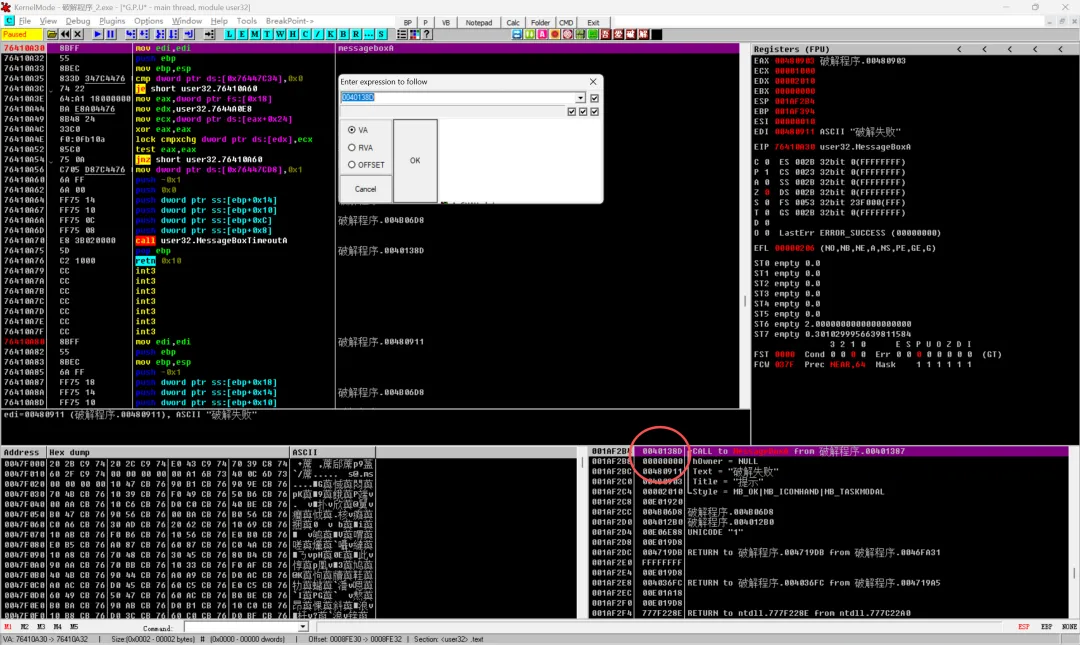Open the CPU window with the C icon
Image resolution: width=1080 pixels, height=645 pixels.
[305, 34]
